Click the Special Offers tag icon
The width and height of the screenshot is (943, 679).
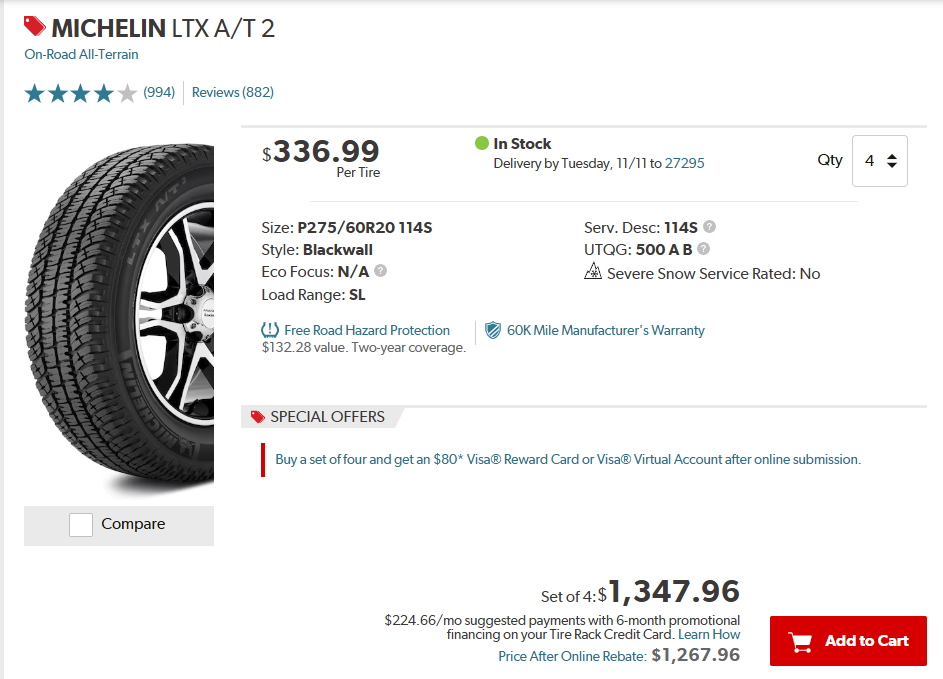click(x=258, y=417)
